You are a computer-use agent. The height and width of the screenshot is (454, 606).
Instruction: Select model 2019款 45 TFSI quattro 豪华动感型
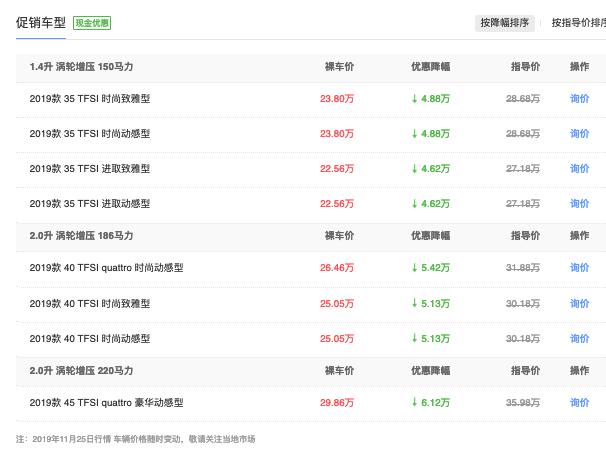point(106,403)
